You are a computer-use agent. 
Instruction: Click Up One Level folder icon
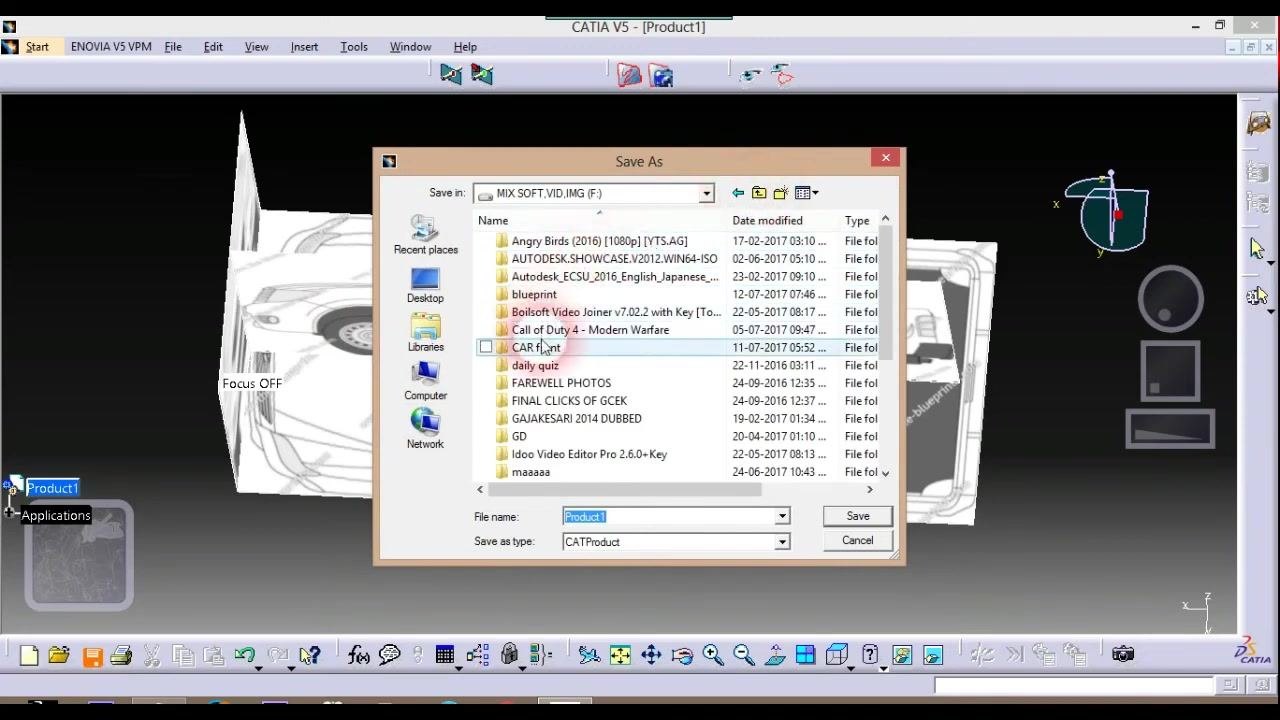pos(759,193)
